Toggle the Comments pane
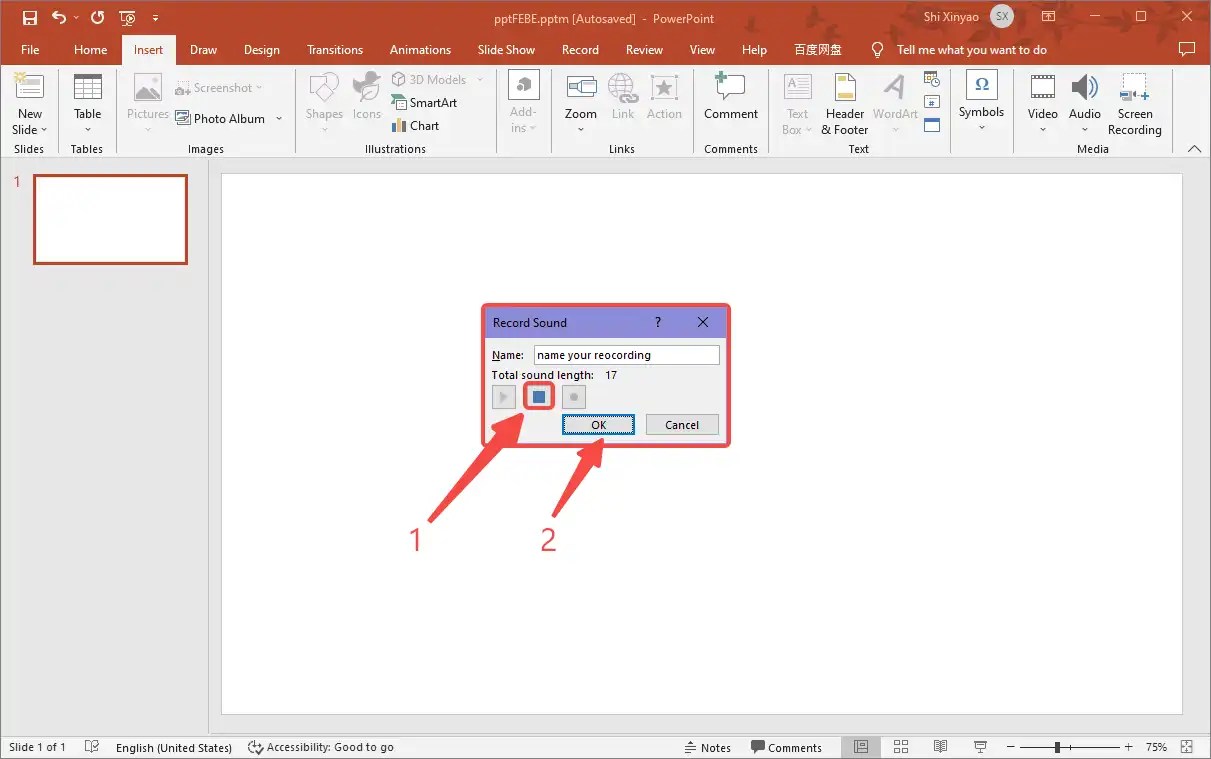The image size is (1211, 759). 788,747
